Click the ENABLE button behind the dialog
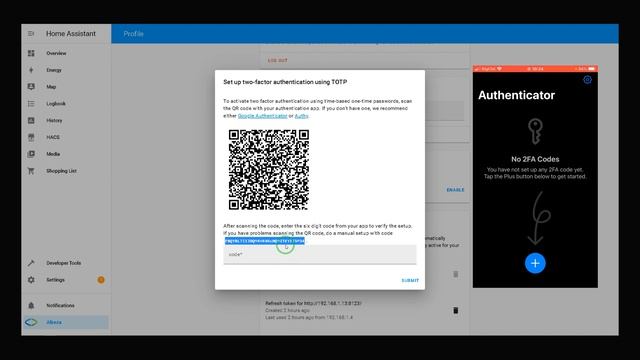The width and height of the screenshot is (640, 360). (x=455, y=190)
